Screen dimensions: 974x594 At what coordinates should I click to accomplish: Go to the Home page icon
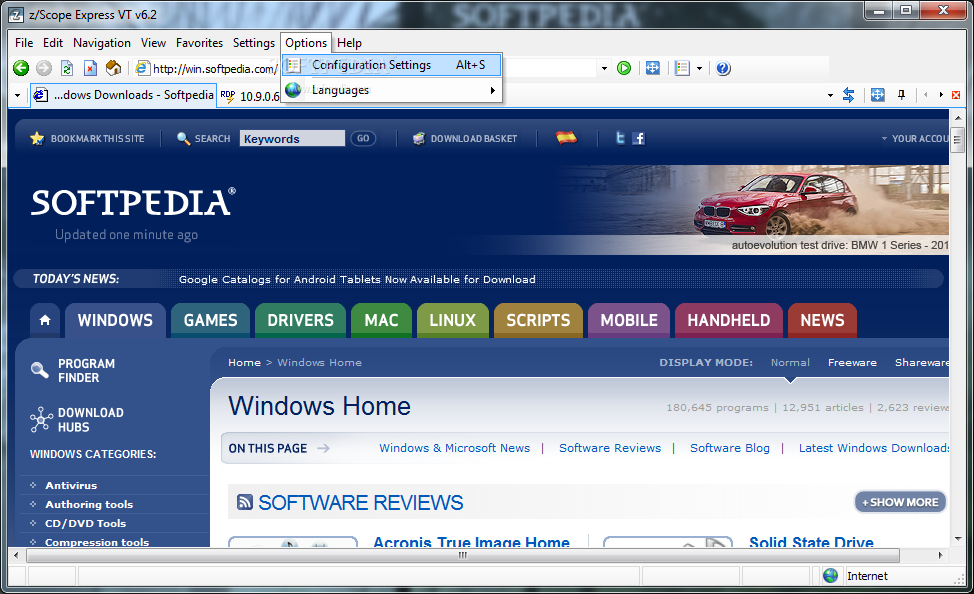[113, 68]
